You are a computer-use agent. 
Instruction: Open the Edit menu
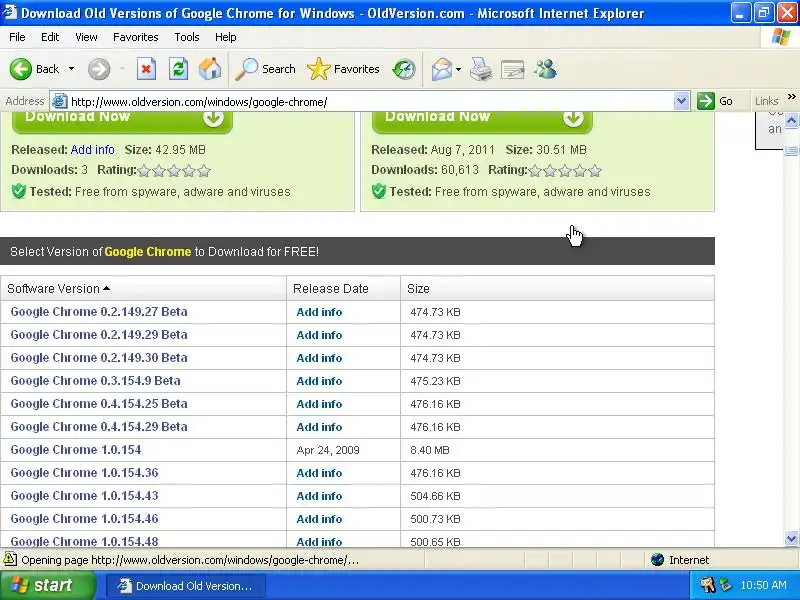point(50,37)
